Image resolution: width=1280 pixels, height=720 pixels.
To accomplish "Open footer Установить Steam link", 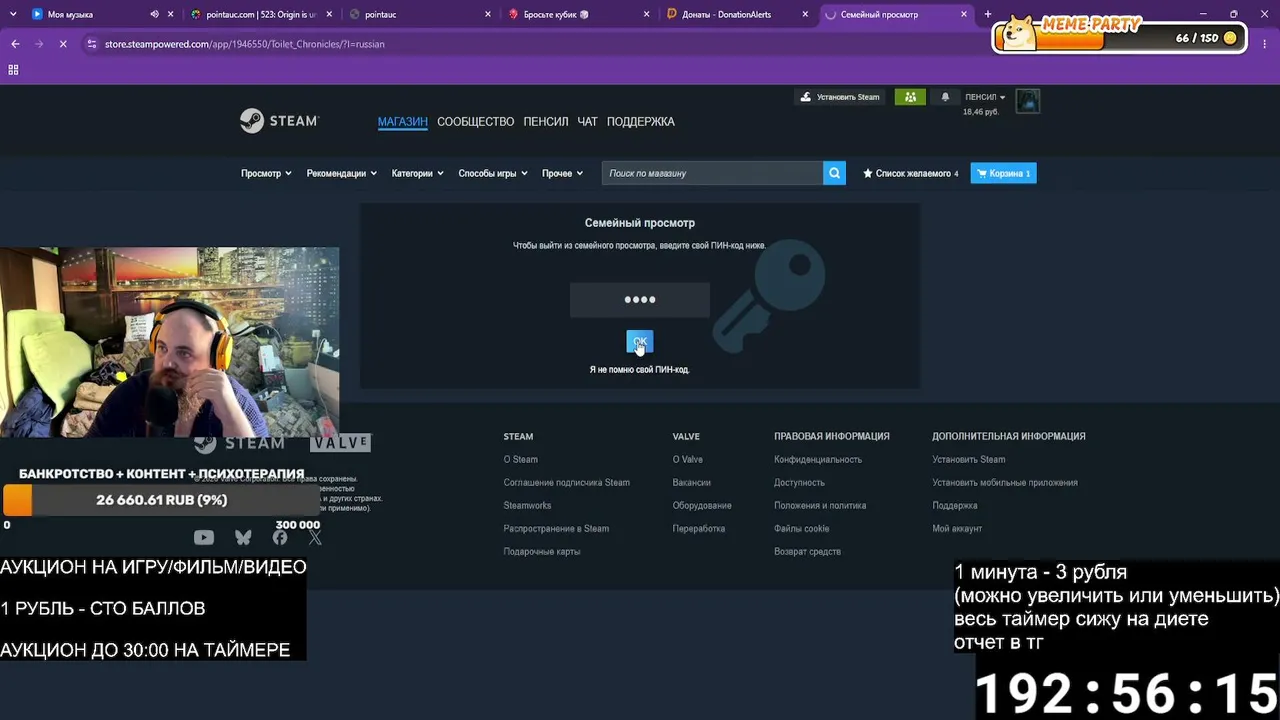I will (969, 460).
